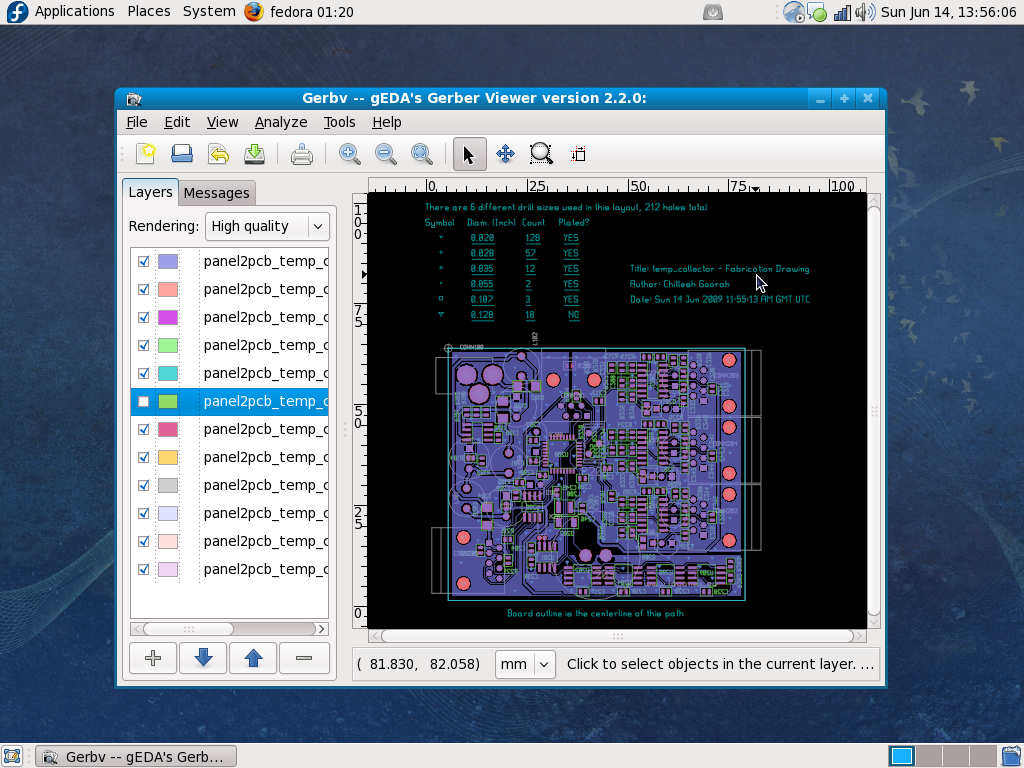
Task: Zoom out using the toolbar magnifier
Action: [385, 154]
